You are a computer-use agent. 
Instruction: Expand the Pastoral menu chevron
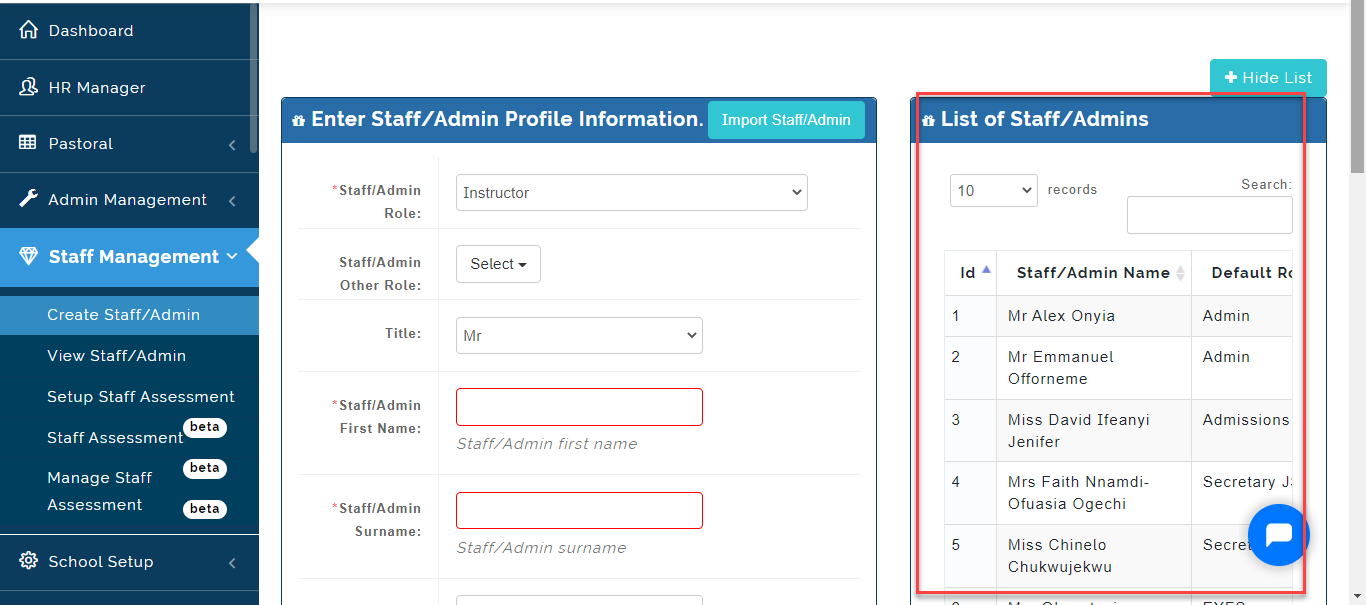[232, 145]
